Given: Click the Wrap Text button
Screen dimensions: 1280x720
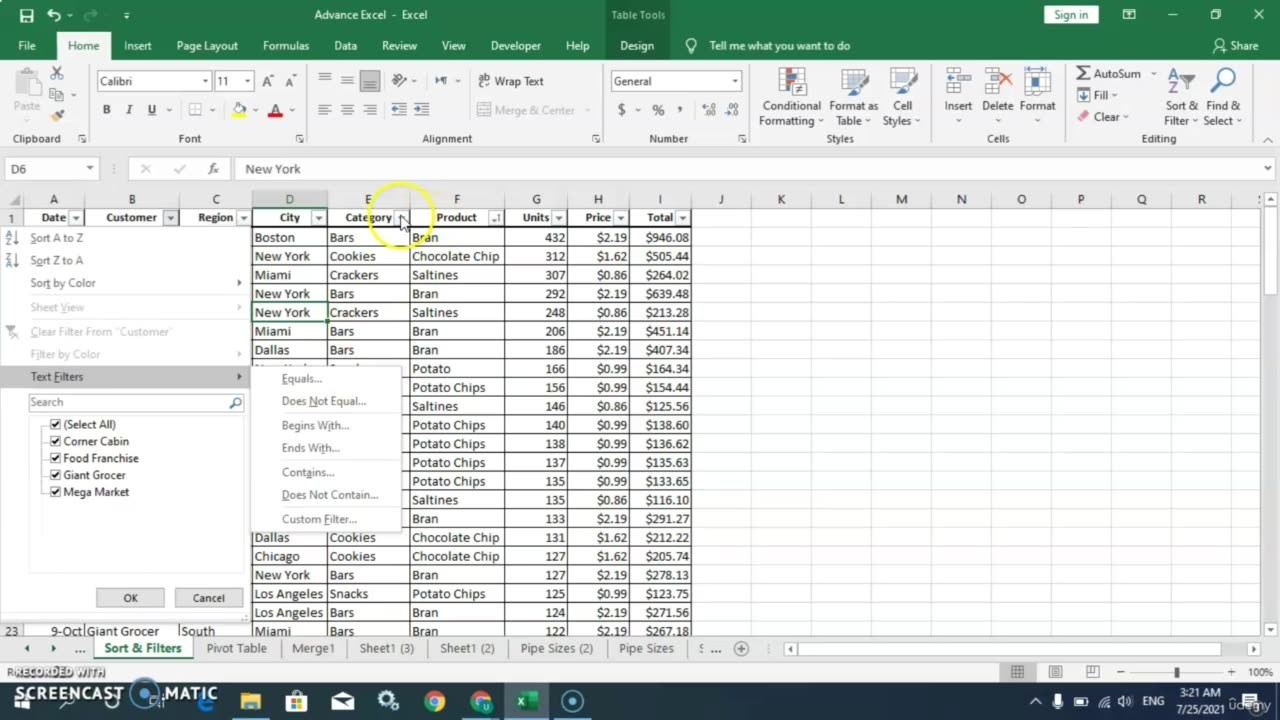Looking at the screenshot, I should [511, 81].
